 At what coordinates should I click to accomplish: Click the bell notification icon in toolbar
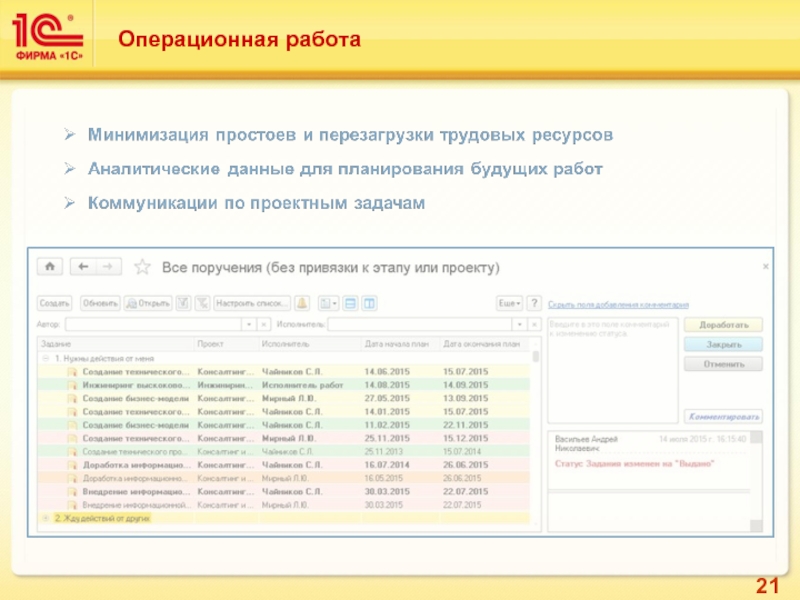tap(302, 303)
